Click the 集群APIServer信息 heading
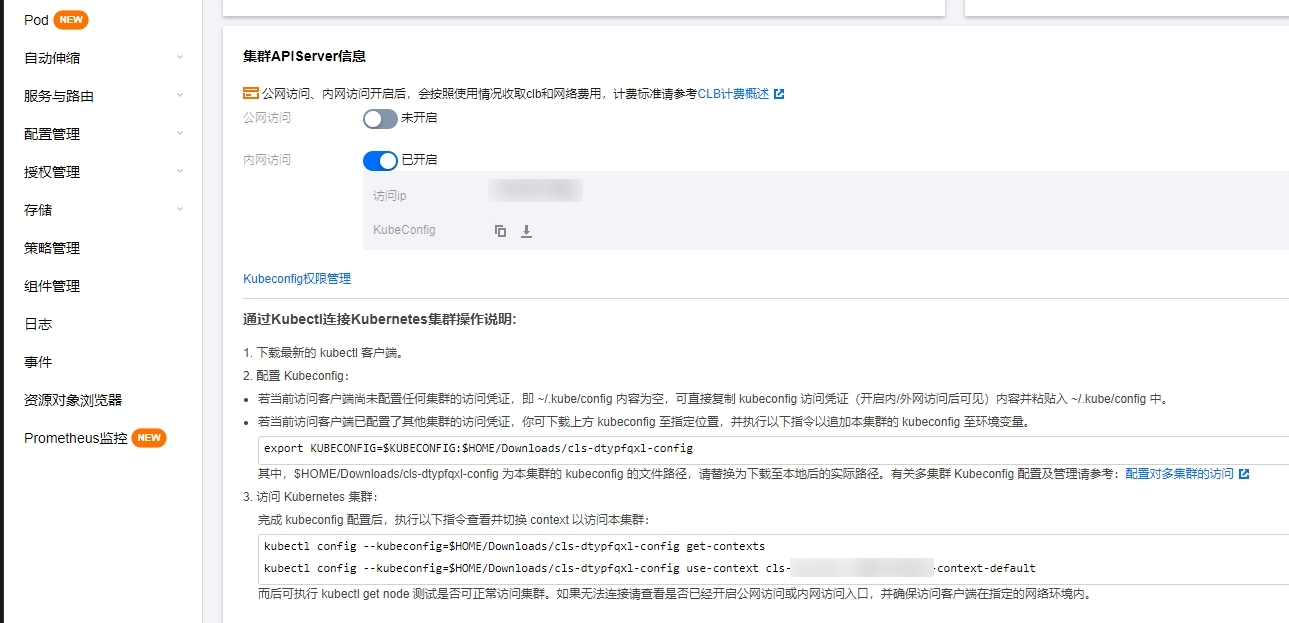Viewport: 1289px width, 623px height. click(x=304, y=56)
